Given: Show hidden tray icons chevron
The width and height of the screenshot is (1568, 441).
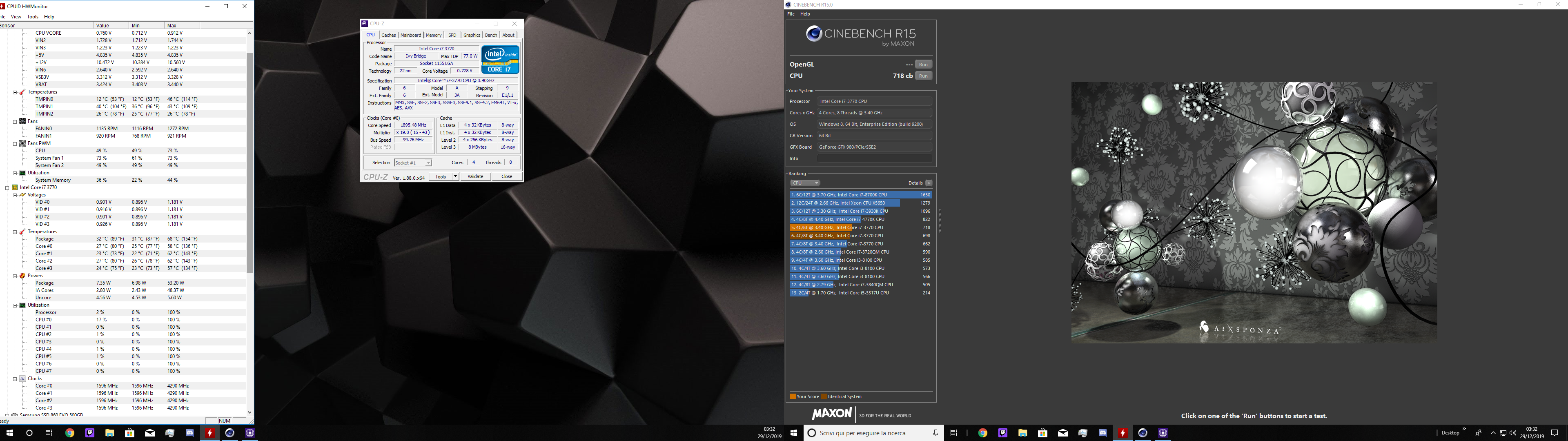Looking at the screenshot, I should point(1493,433).
